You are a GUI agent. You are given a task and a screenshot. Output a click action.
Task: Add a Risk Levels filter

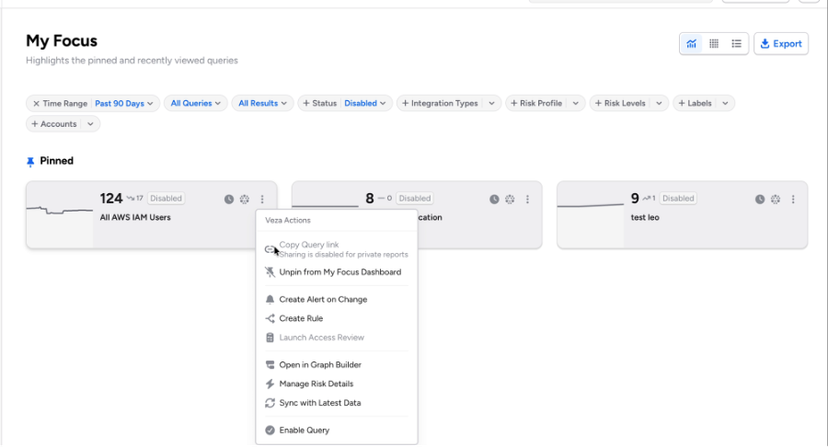[x=620, y=104]
